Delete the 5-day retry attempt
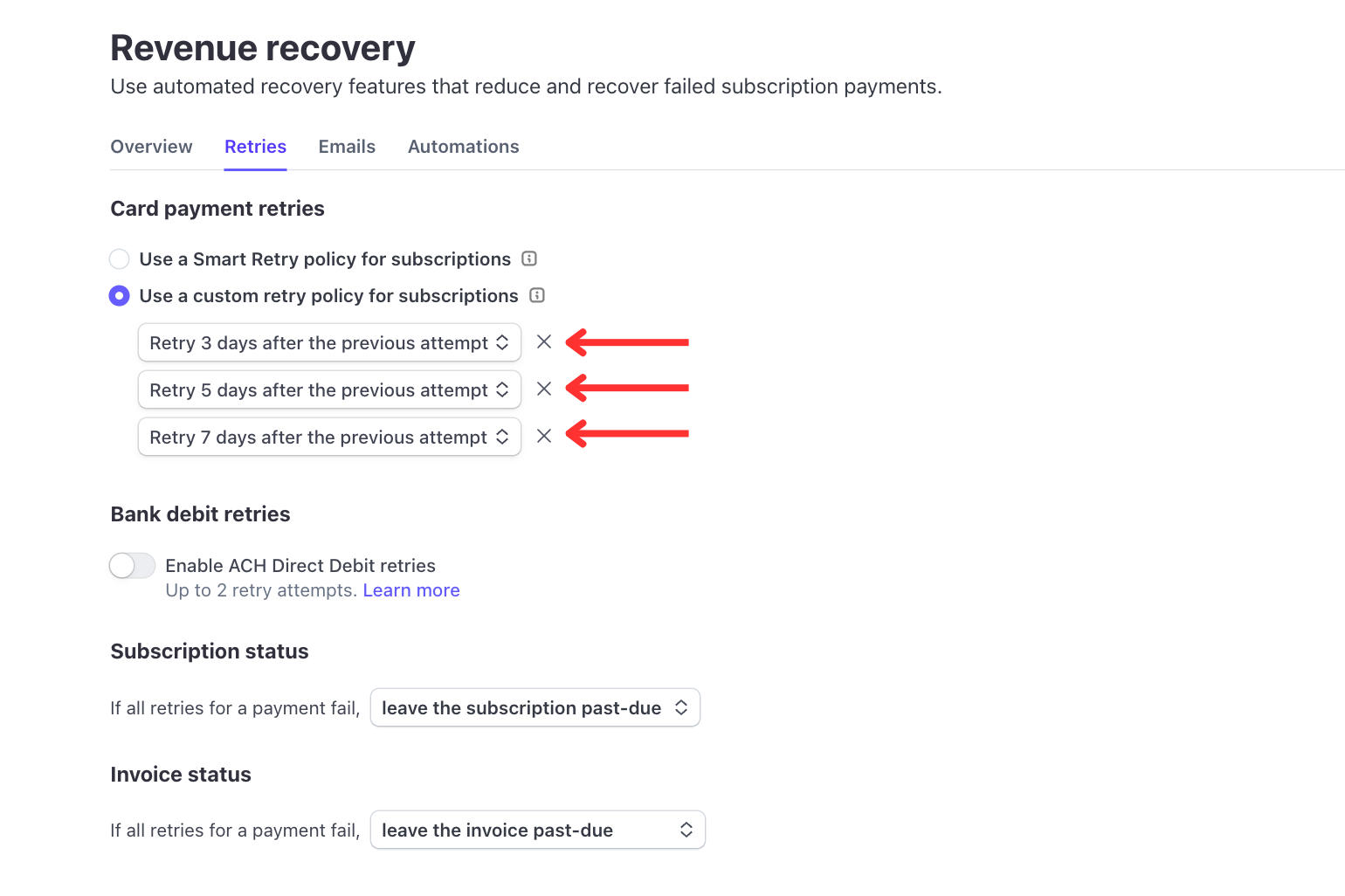 [x=543, y=389]
